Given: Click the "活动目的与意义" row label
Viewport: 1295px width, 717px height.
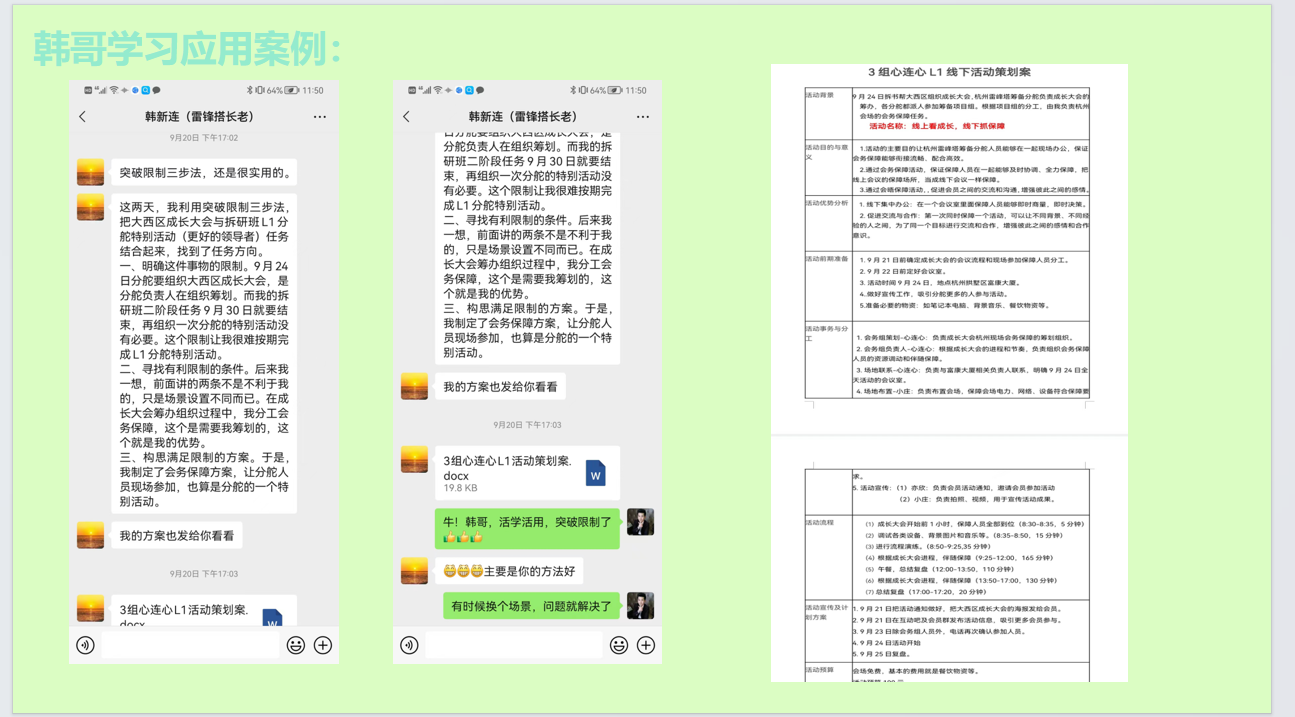Looking at the screenshot, I should click(827, 152).
